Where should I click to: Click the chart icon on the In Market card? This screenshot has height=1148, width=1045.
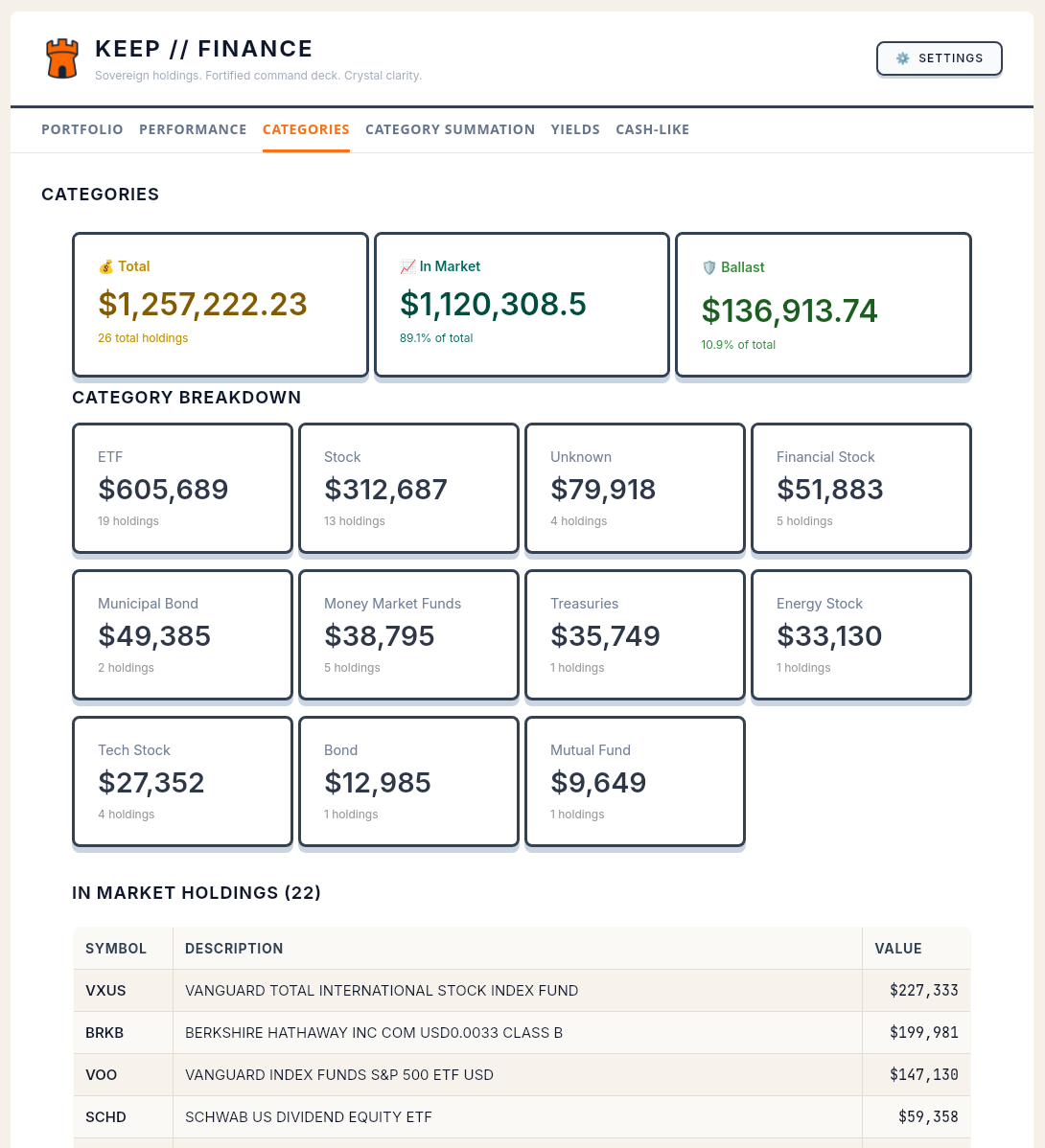point(407,266)
